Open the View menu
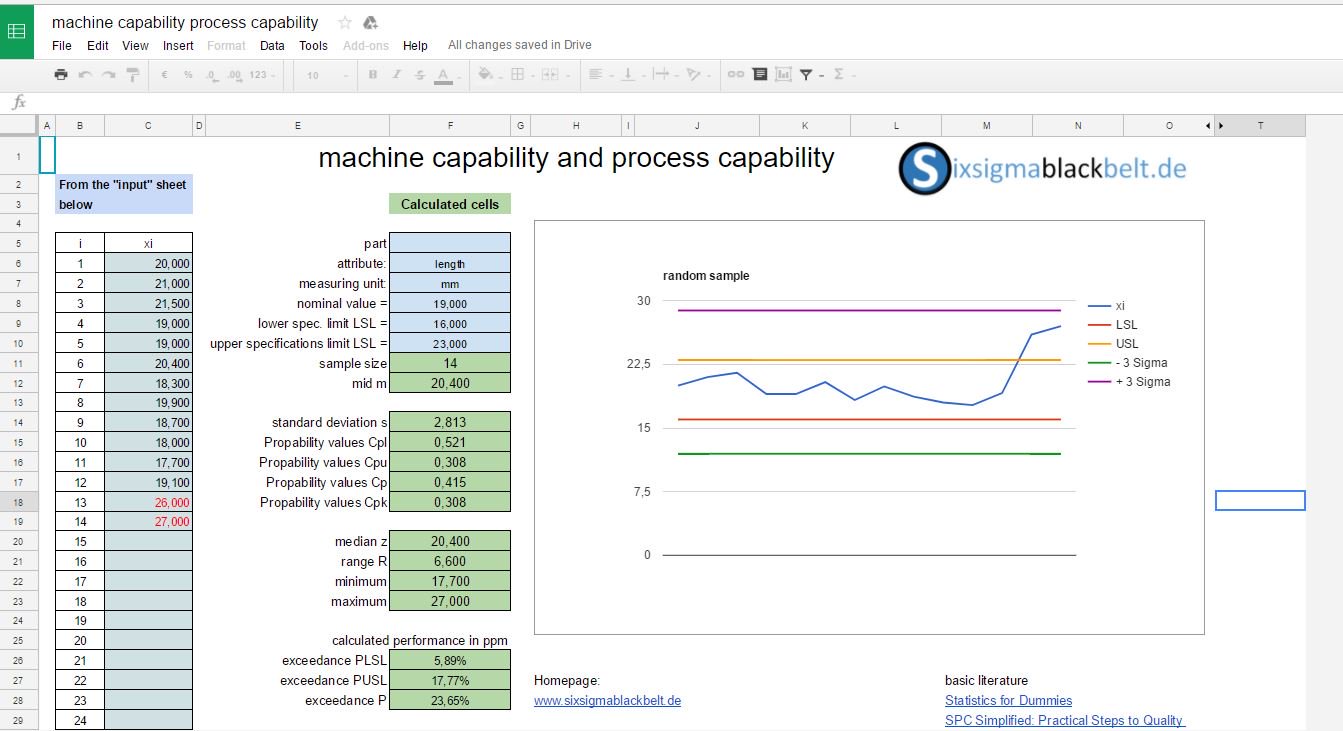Image resolution: width=1343 pixels, height=731 pixels. click(135, 45)
